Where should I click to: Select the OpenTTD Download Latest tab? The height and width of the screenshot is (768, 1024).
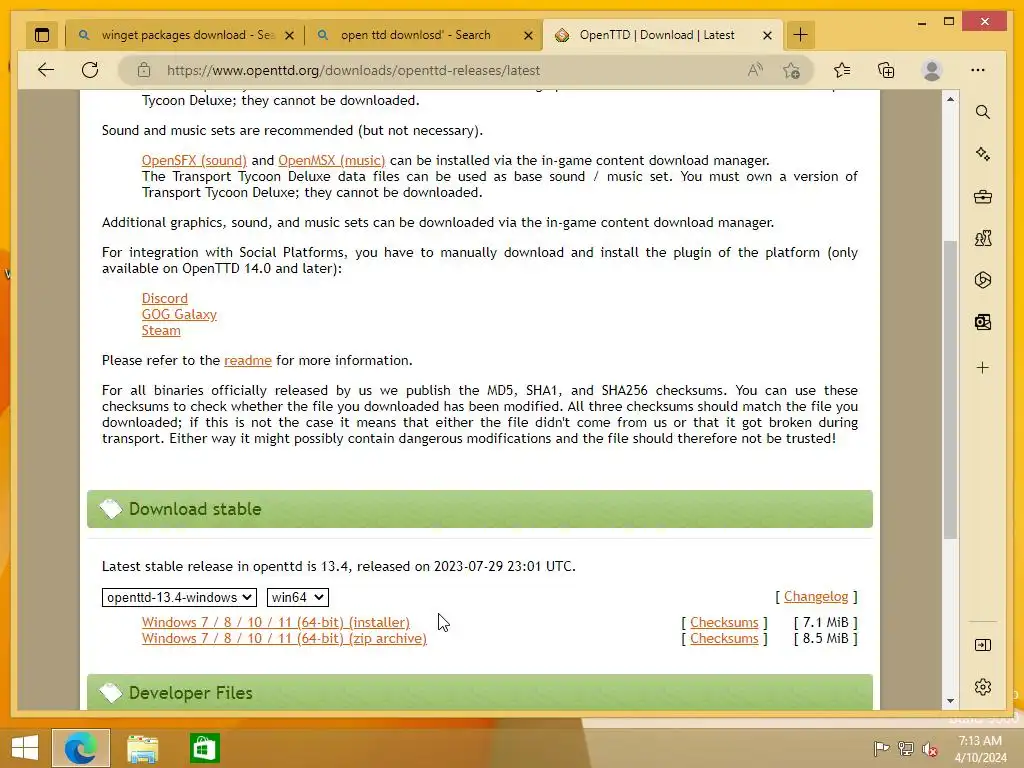click(x=656, y=35)
